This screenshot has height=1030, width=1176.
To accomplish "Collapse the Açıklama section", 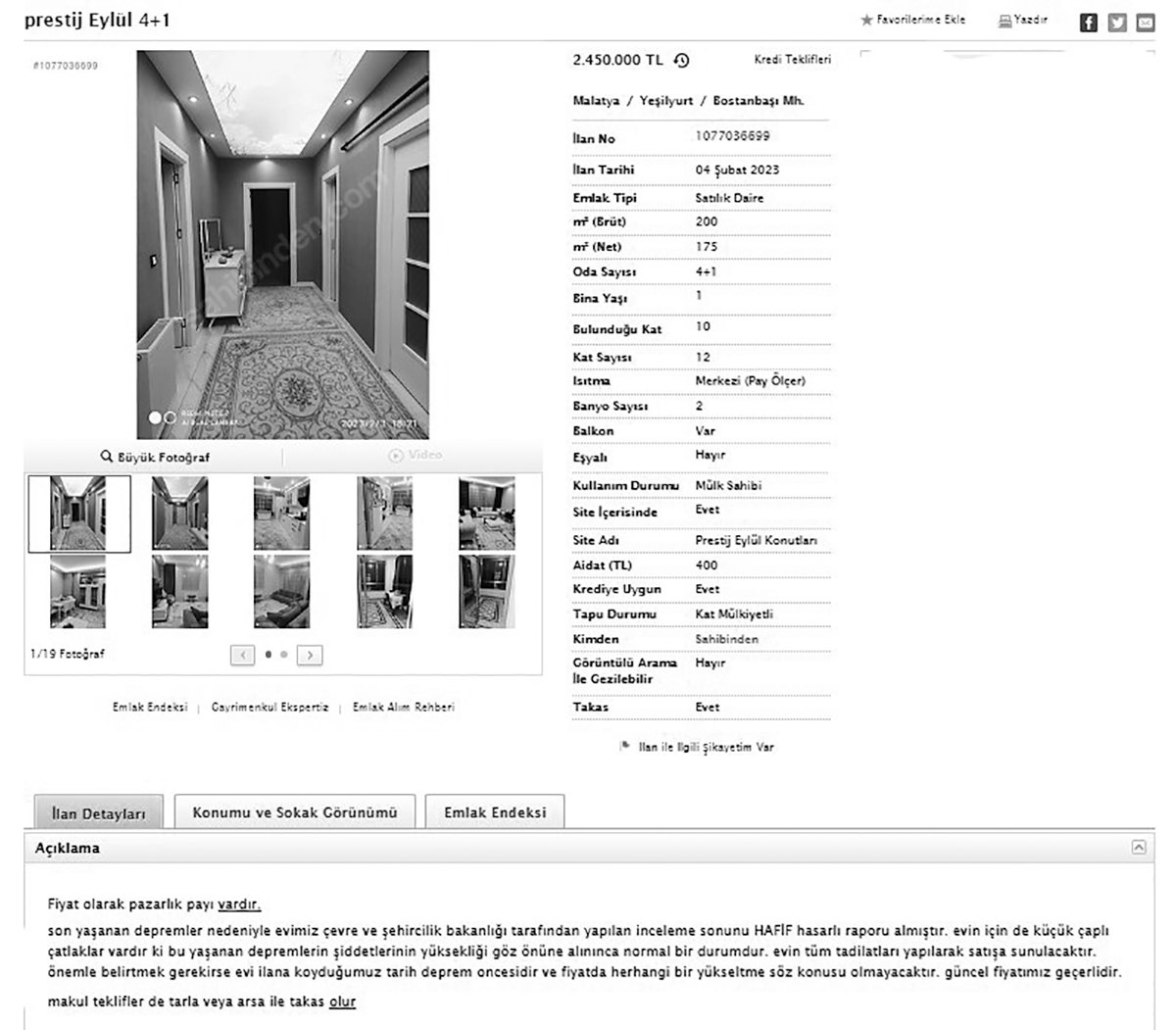I will coord(1138,847).
